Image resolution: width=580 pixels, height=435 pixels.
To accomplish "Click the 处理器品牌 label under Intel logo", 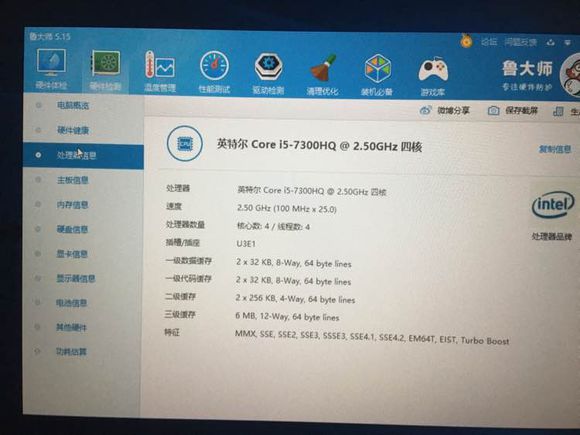I will point(552,236).
